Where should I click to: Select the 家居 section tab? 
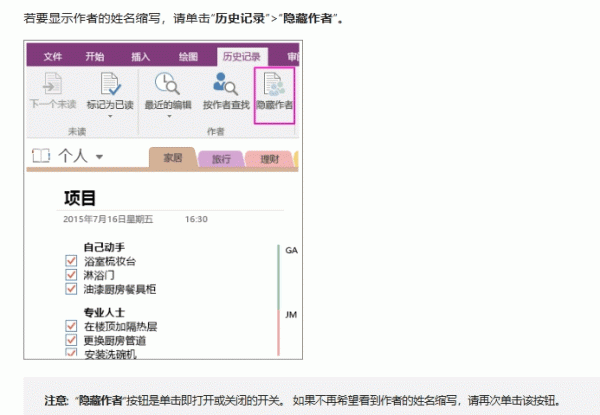pos(173,158)
